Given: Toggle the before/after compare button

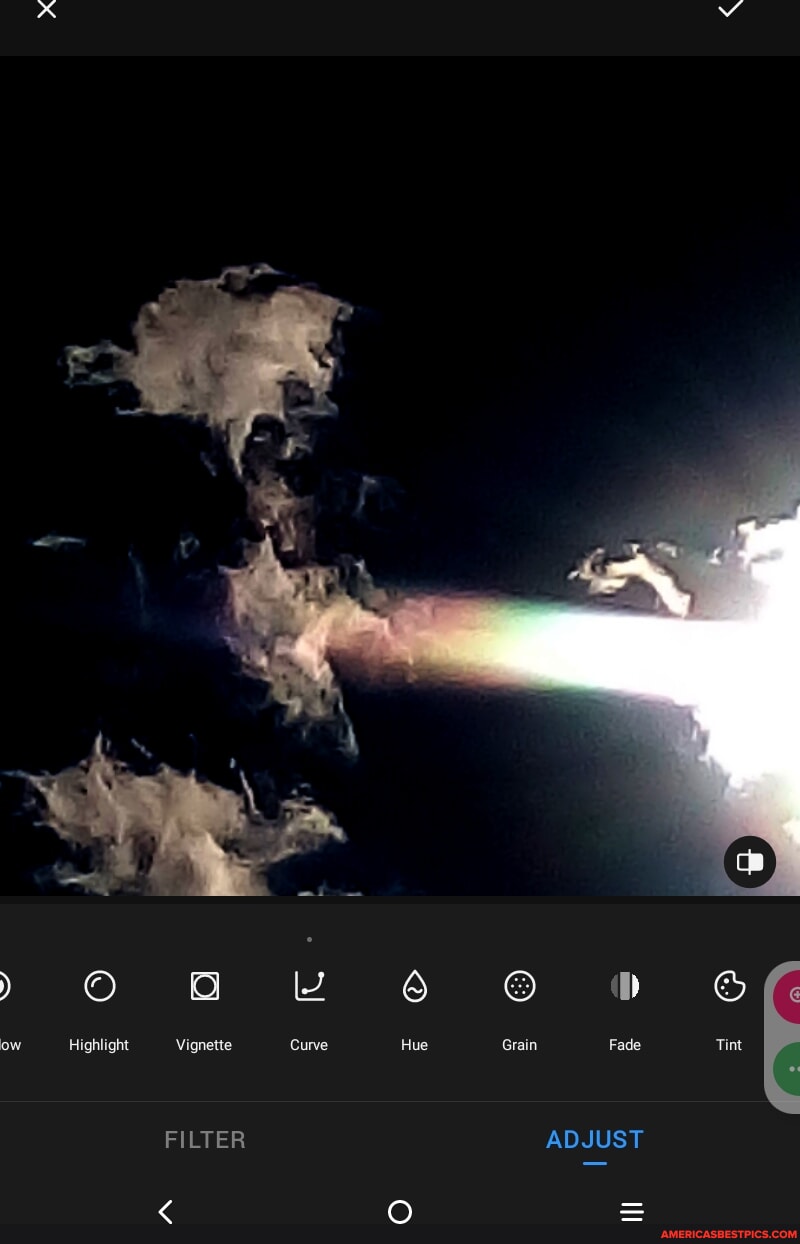Looking at the screenshot, I should 749,862.
